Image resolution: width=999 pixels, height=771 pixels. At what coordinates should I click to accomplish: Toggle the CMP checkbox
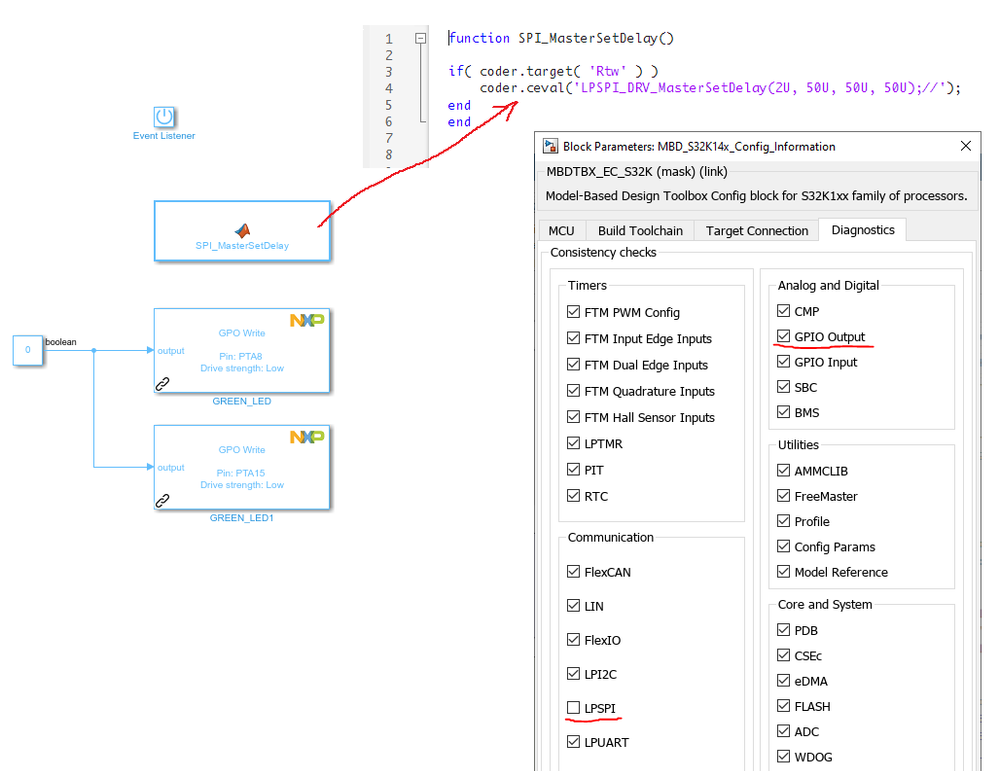coord(784,311)
